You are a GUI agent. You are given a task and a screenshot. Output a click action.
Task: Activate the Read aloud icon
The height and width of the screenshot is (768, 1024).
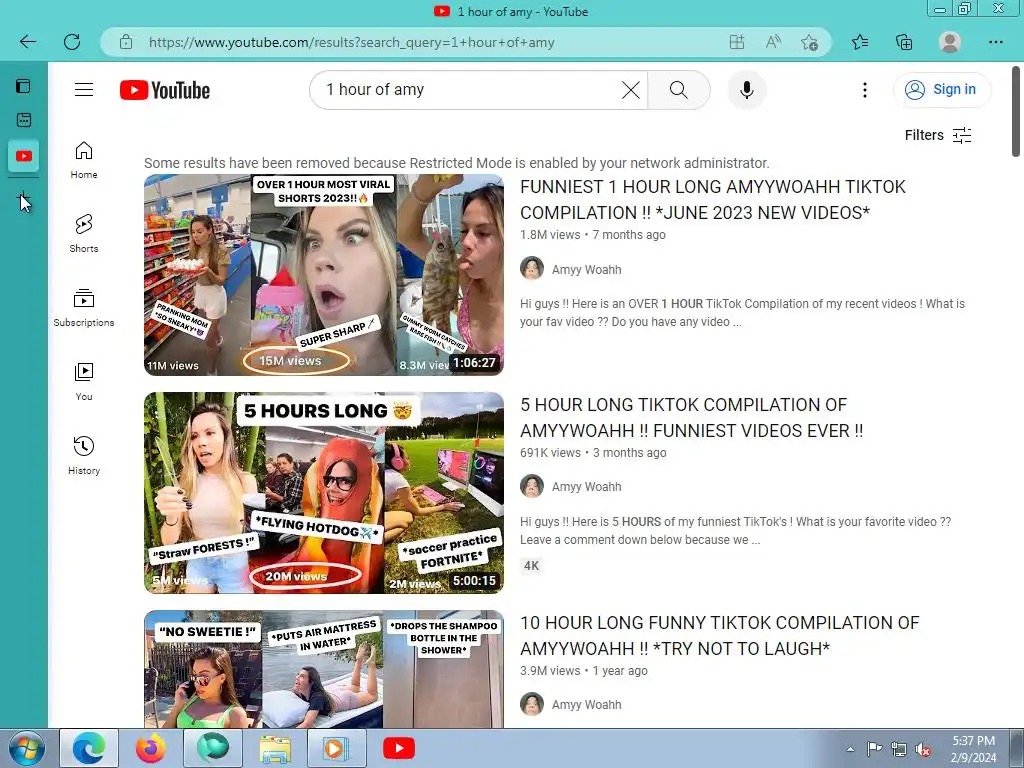(x=773, y=42)
